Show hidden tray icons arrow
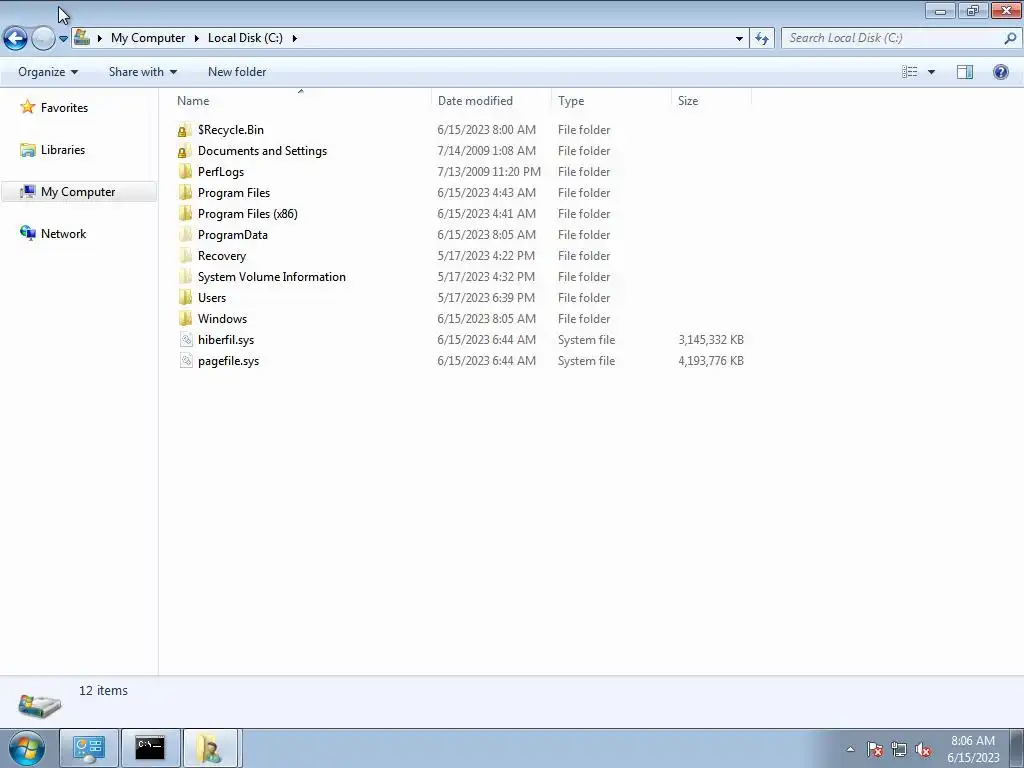Screen dimensions: 1024x768 tap(850, 749)
